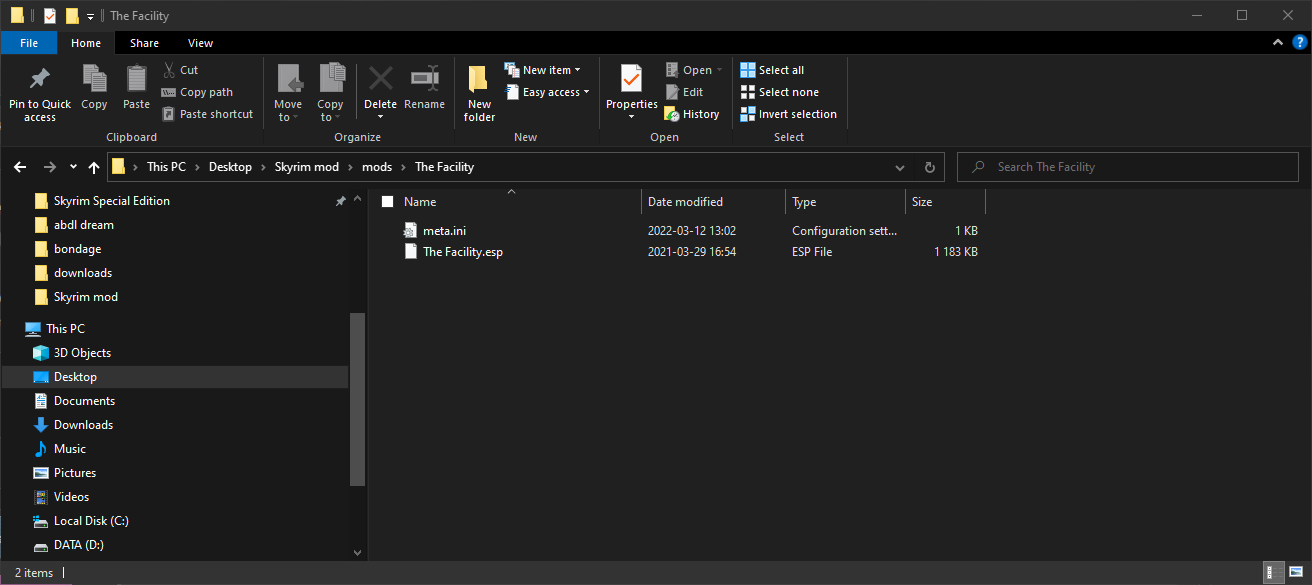Open the Easy access dropdown
The height and width of the screenshot is (585, 1312).
[547, 92]
